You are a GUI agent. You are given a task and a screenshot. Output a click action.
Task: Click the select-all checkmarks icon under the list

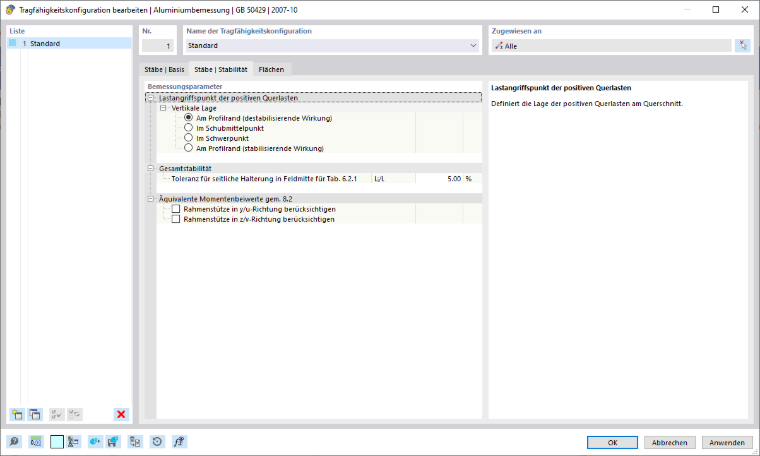pos(57,414)
